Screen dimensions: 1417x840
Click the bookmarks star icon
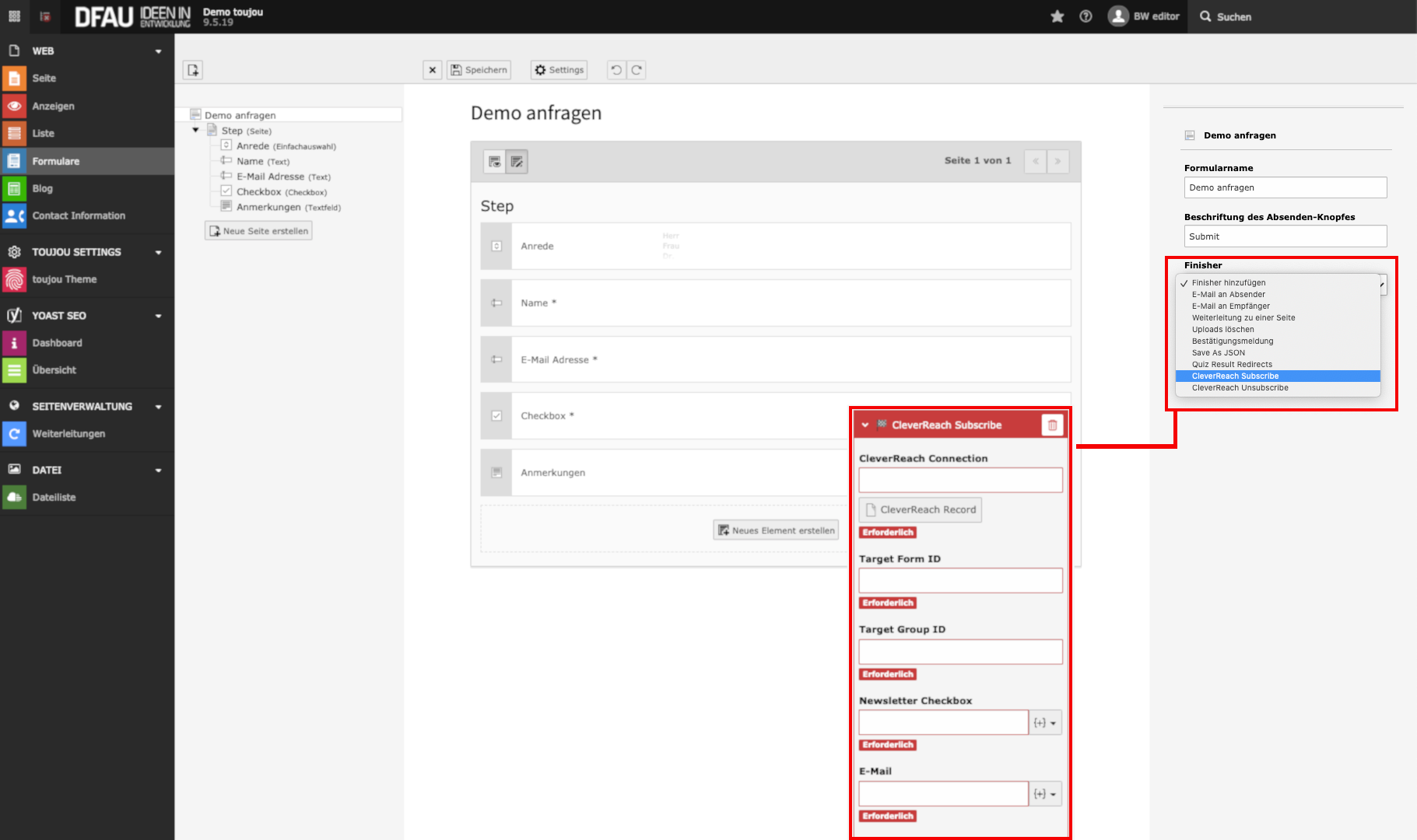point(1057,16)
